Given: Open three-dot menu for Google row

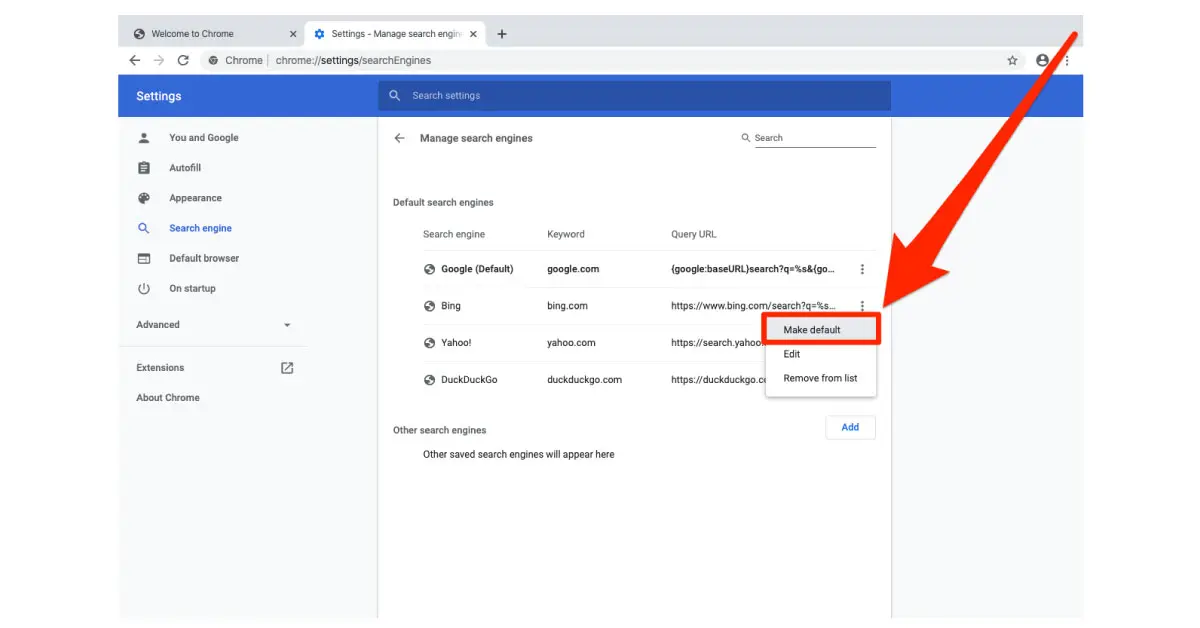Looking at the screenshot, I should click(862, 269).
